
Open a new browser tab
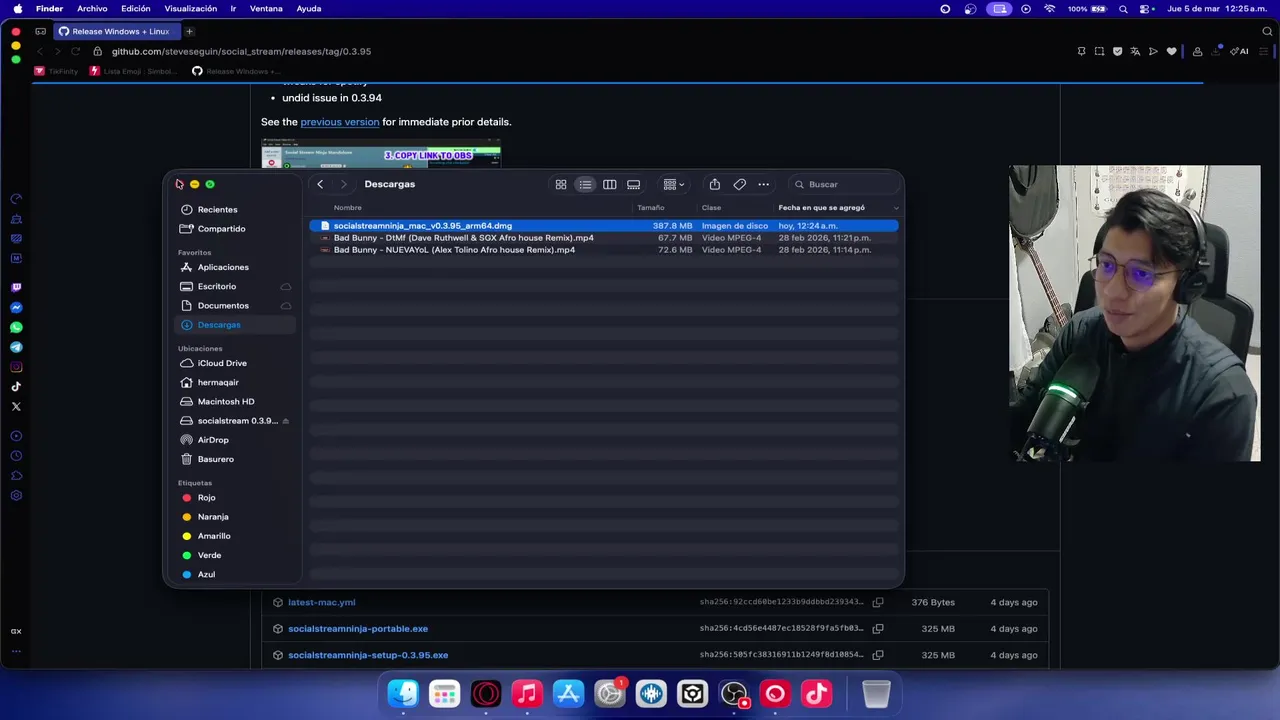189,31
